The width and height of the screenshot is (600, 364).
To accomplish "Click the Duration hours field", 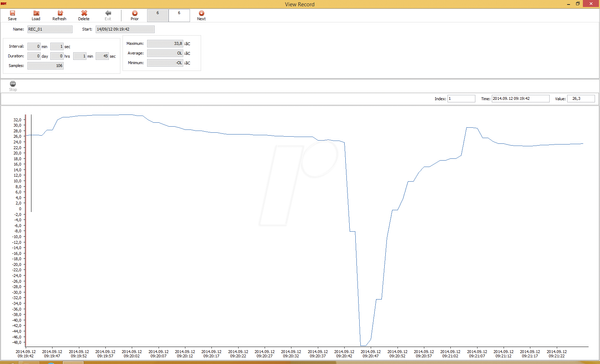I will click(x=57, y=56).
